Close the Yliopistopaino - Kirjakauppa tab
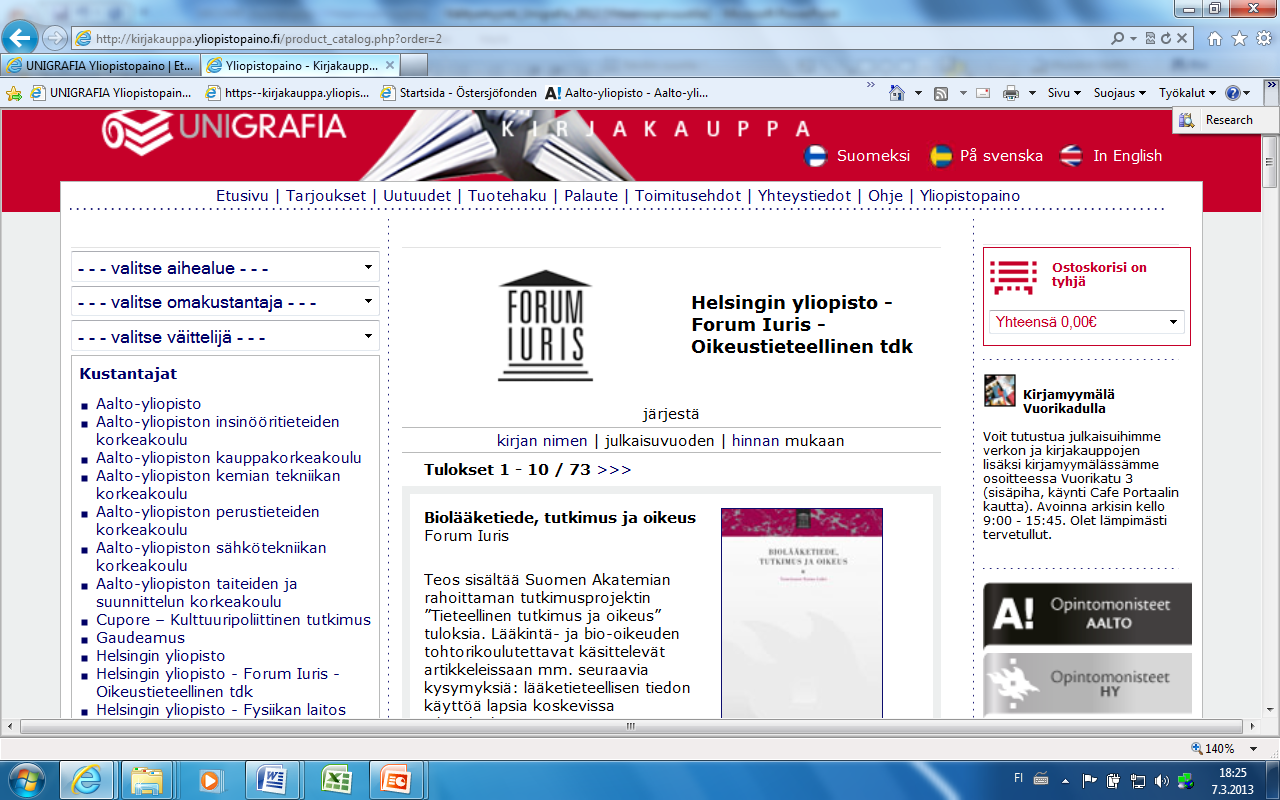Screen dimensions: 1280x800 [390, 66]
